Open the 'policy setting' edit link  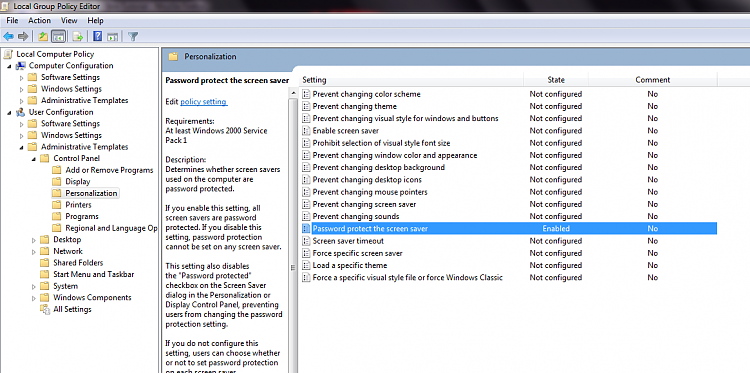(204, 102)
